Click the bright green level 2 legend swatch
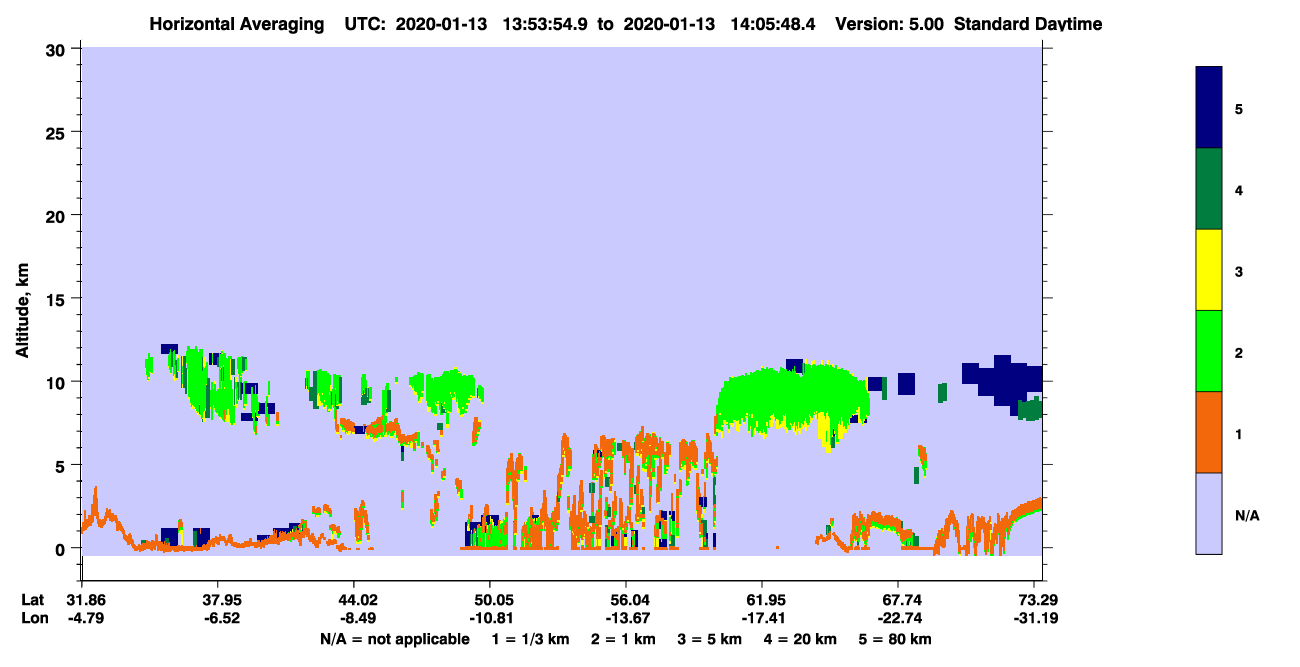Viewport: 1300px width, 667px height. tap(1209, 351)
